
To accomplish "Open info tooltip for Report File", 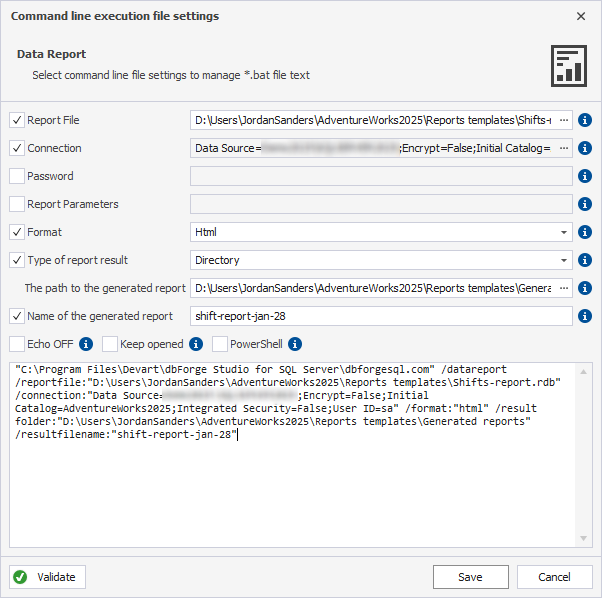I will point(585,120).
